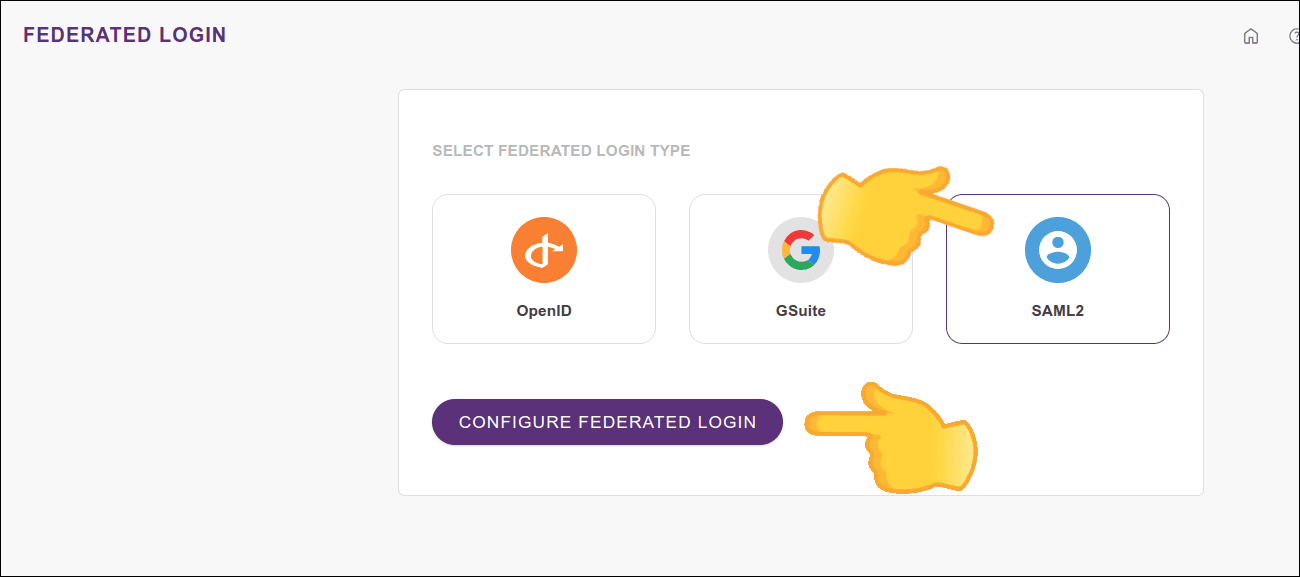Click blank area below the Configure button
The height and width of the screenshot is (577, 1300).
606,471
